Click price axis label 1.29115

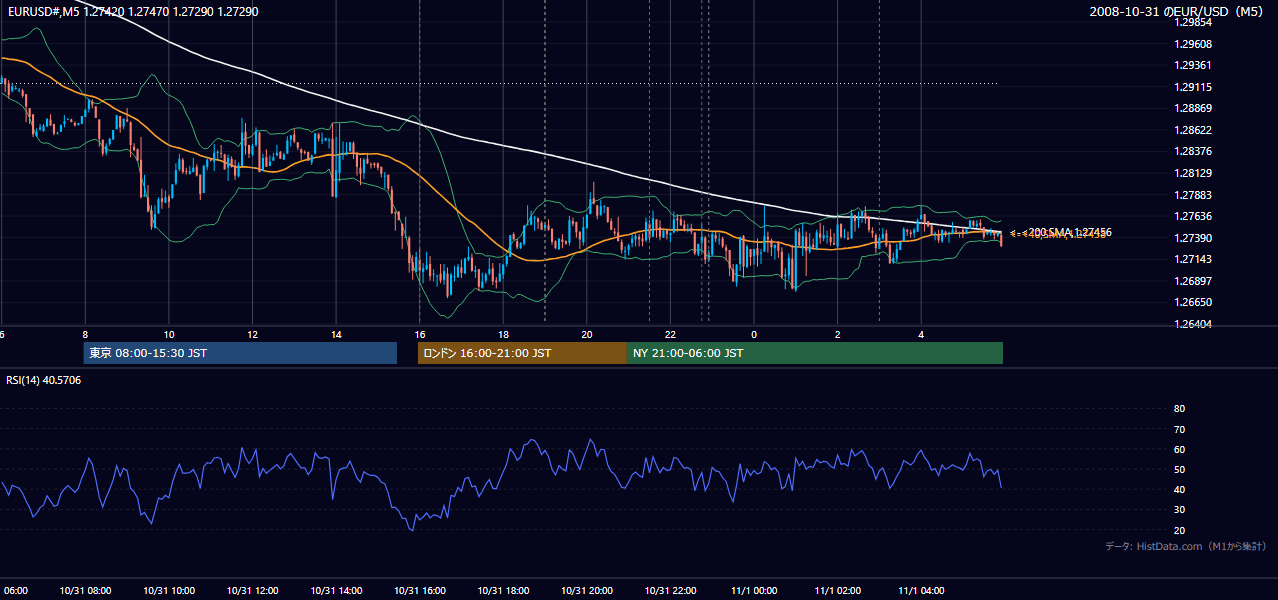tap(1193, 87)
